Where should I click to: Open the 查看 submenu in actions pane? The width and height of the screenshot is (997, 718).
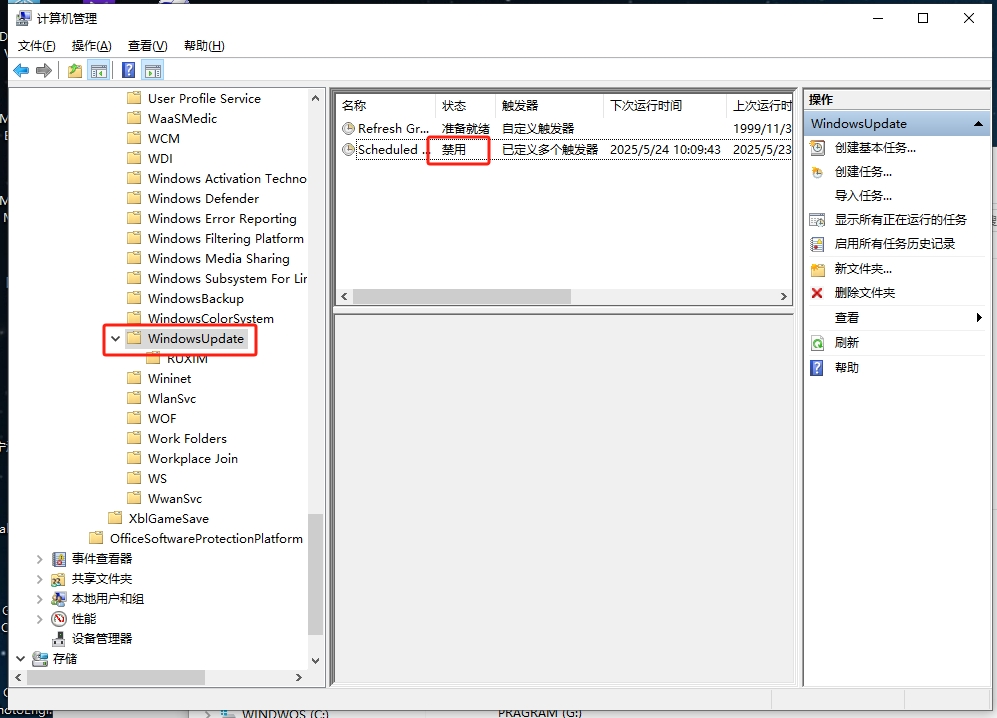click(x=847, y=318)
